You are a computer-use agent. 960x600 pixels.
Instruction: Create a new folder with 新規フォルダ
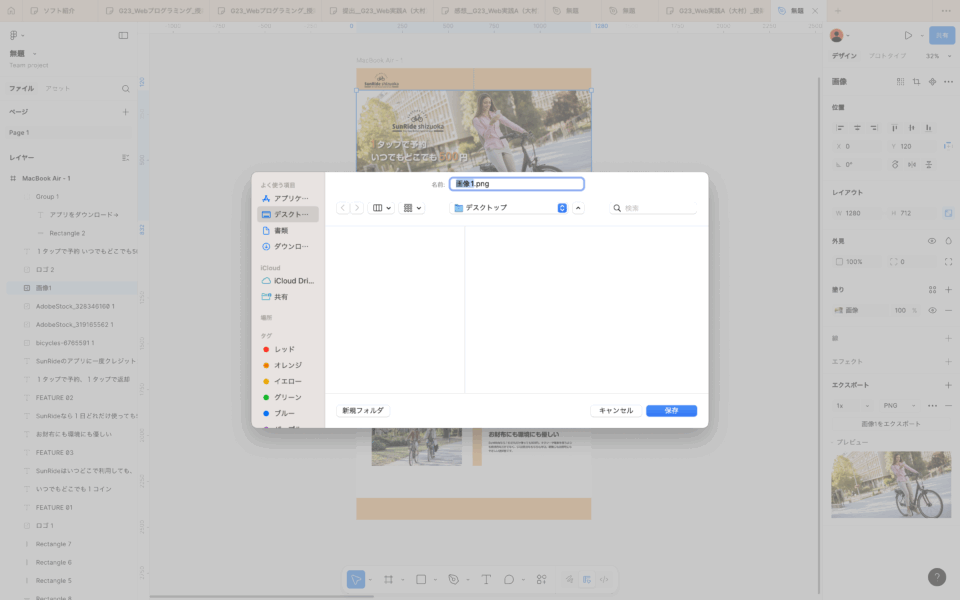(363, 410)
